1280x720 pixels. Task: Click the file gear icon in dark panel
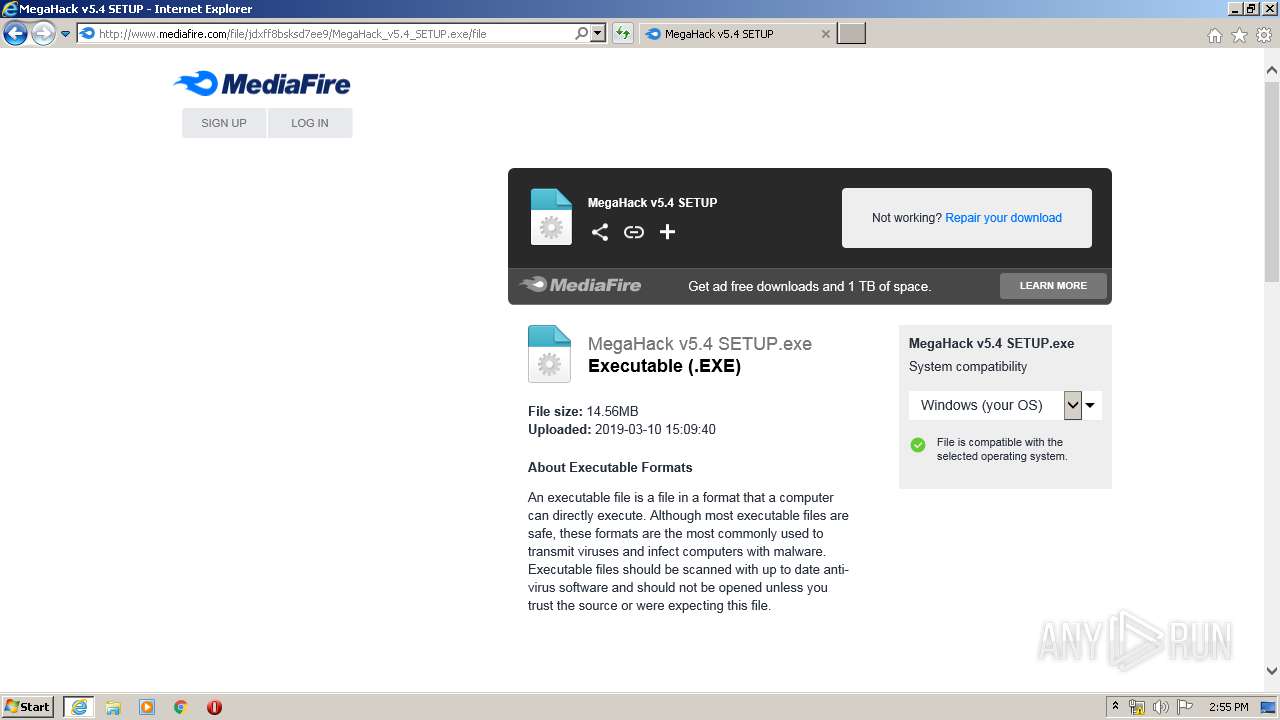(551, 217)
